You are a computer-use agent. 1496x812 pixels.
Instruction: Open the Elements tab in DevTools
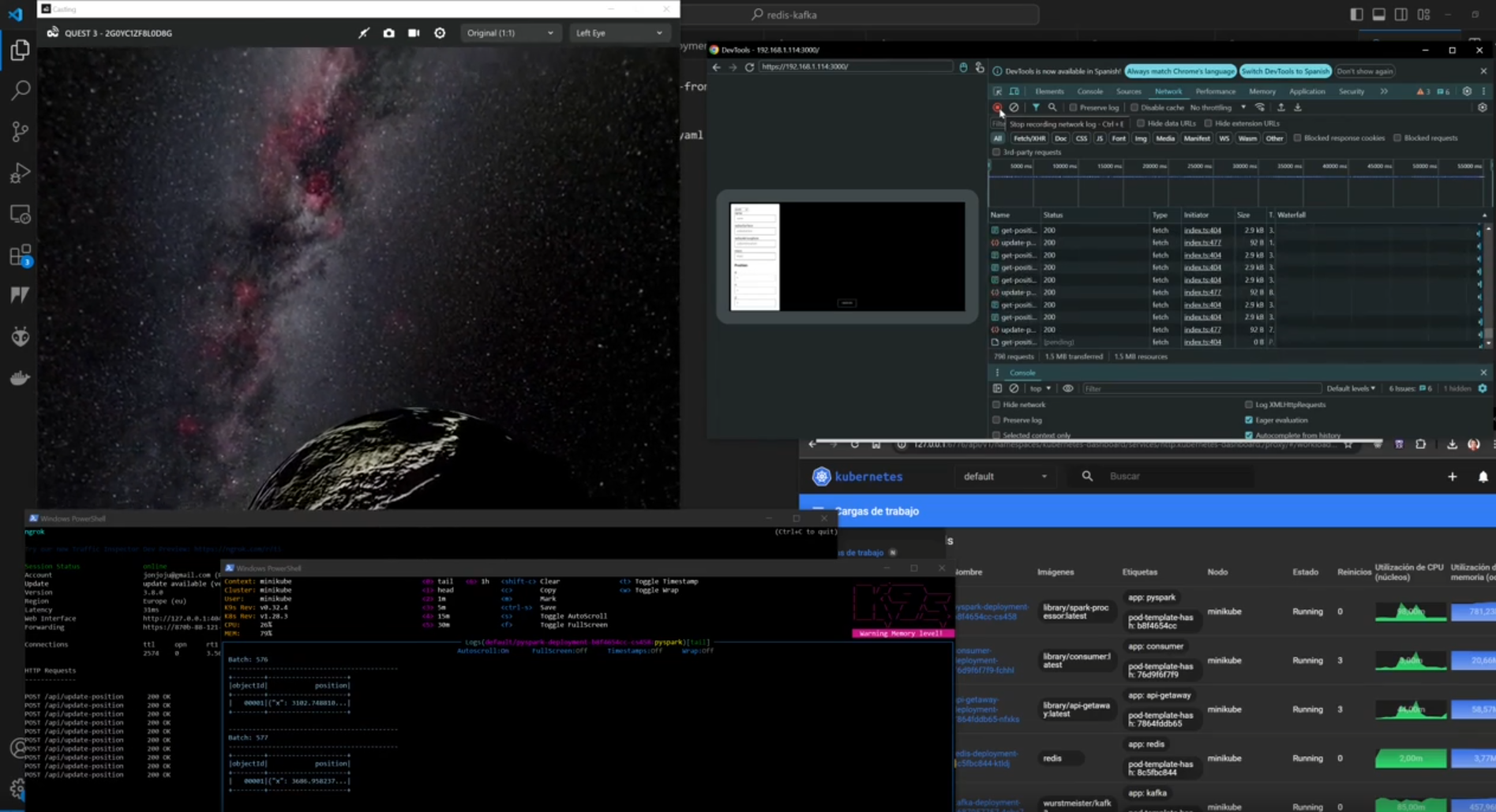coord(1049,92)
